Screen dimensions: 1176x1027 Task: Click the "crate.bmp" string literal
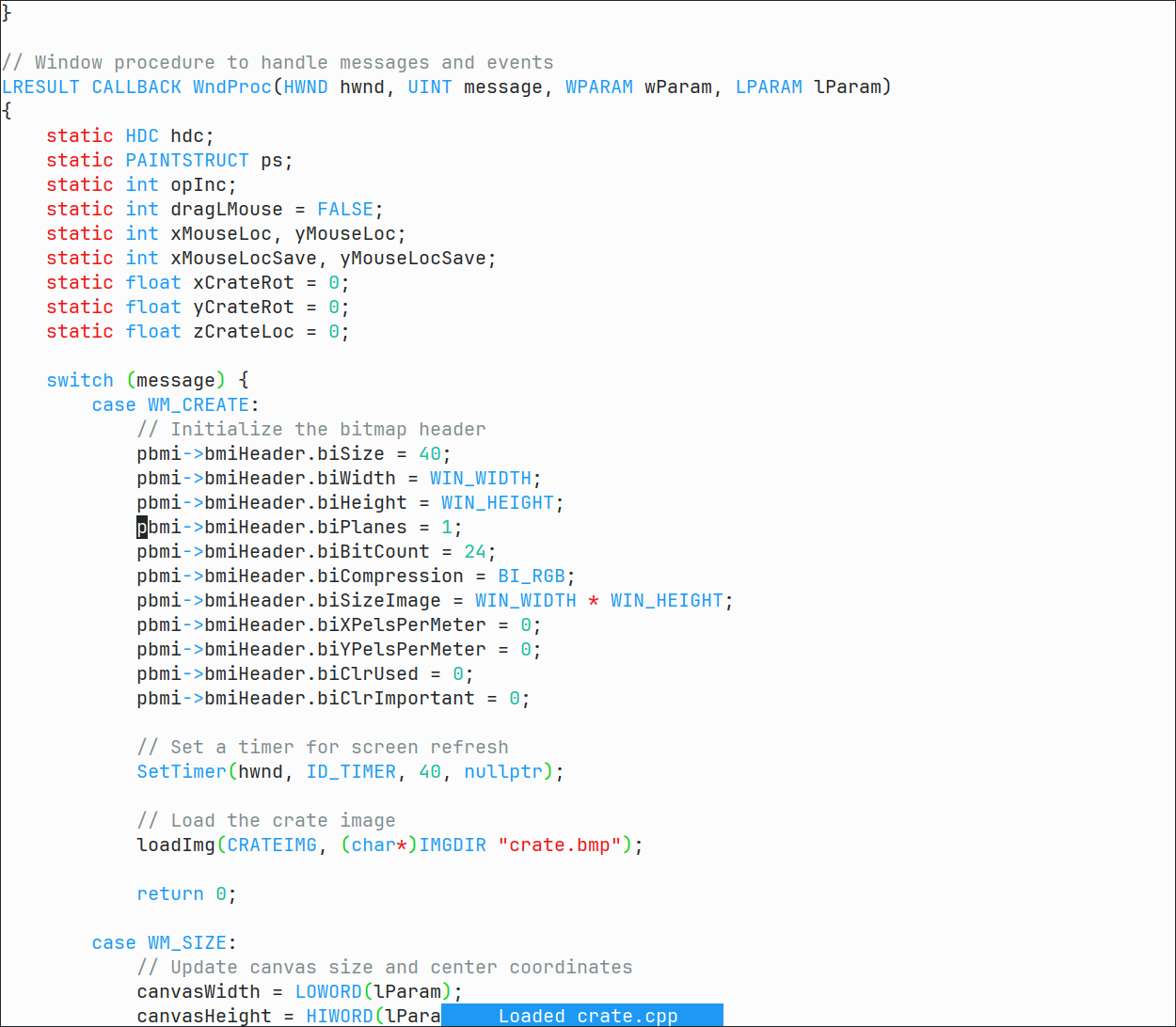pos(564,845)
